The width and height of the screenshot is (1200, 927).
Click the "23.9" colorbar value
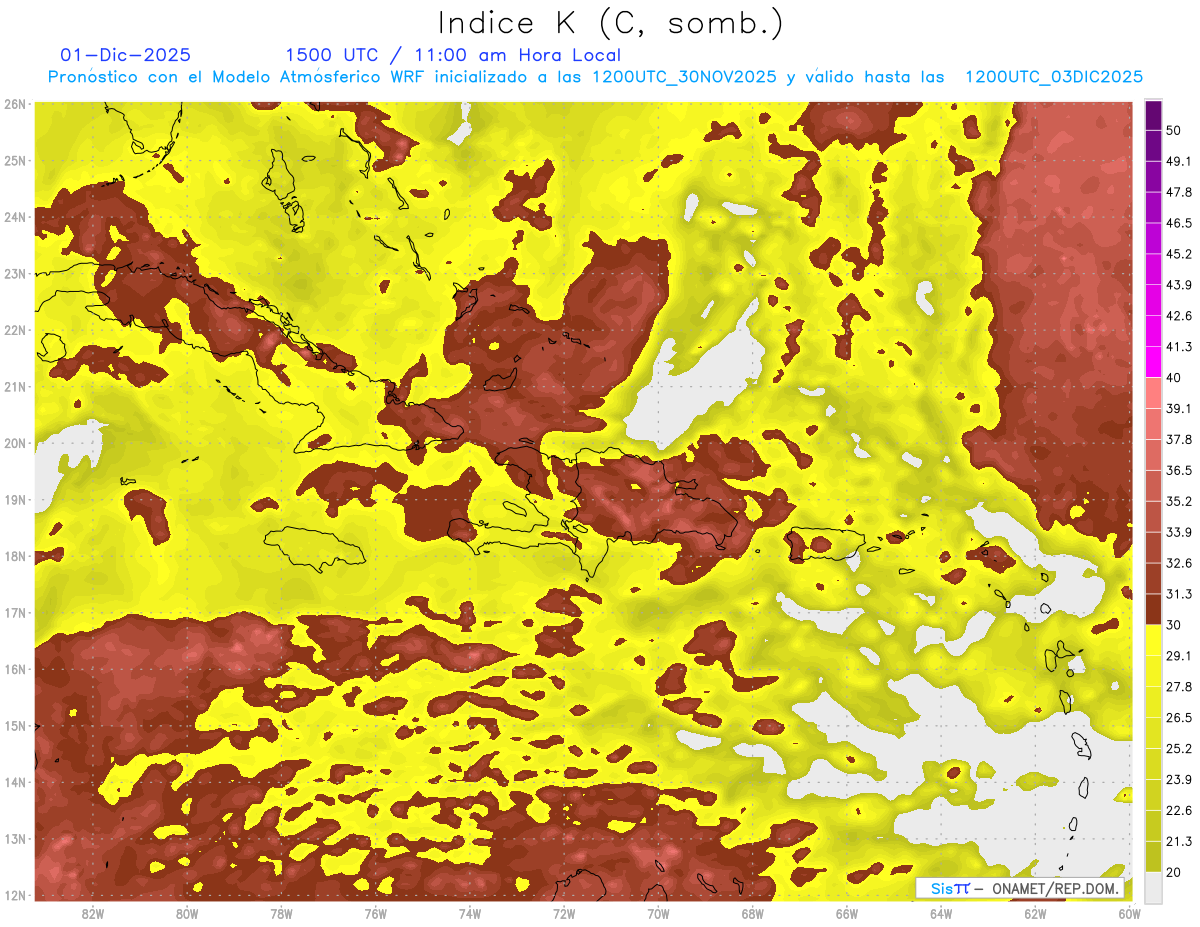pos(1179,780)
